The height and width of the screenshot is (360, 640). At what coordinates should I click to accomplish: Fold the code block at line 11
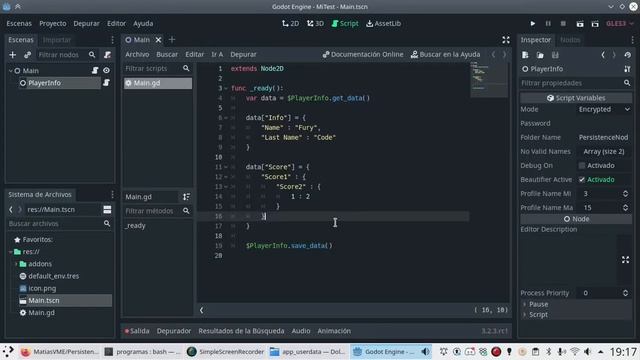click(x=226, y=167)
